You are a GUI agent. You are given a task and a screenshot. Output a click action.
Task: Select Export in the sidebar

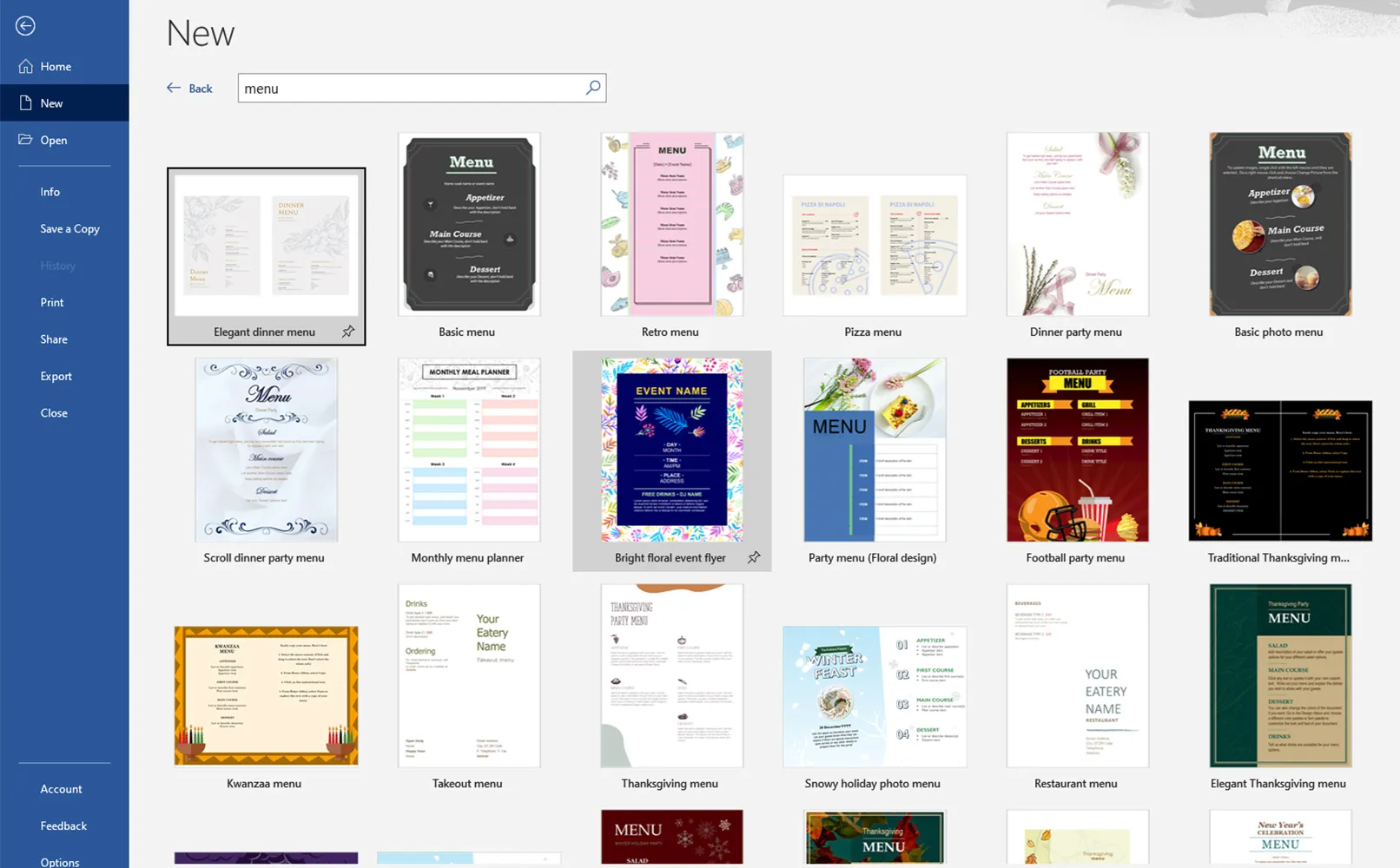coord(56,376)
